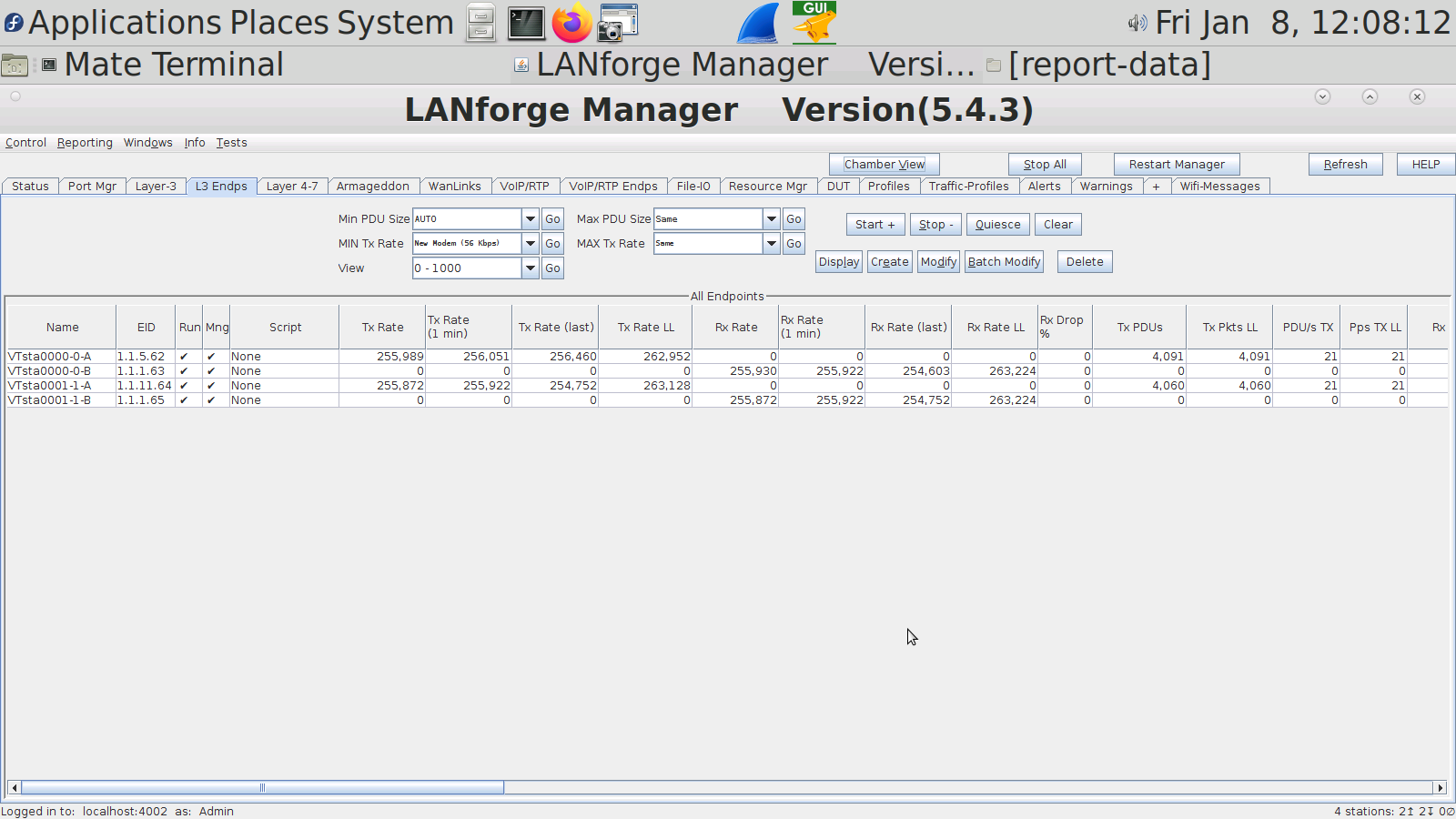The image size is (1456, 819).
Task: Switch to the WanLinks tab
Action: point(455,187)
